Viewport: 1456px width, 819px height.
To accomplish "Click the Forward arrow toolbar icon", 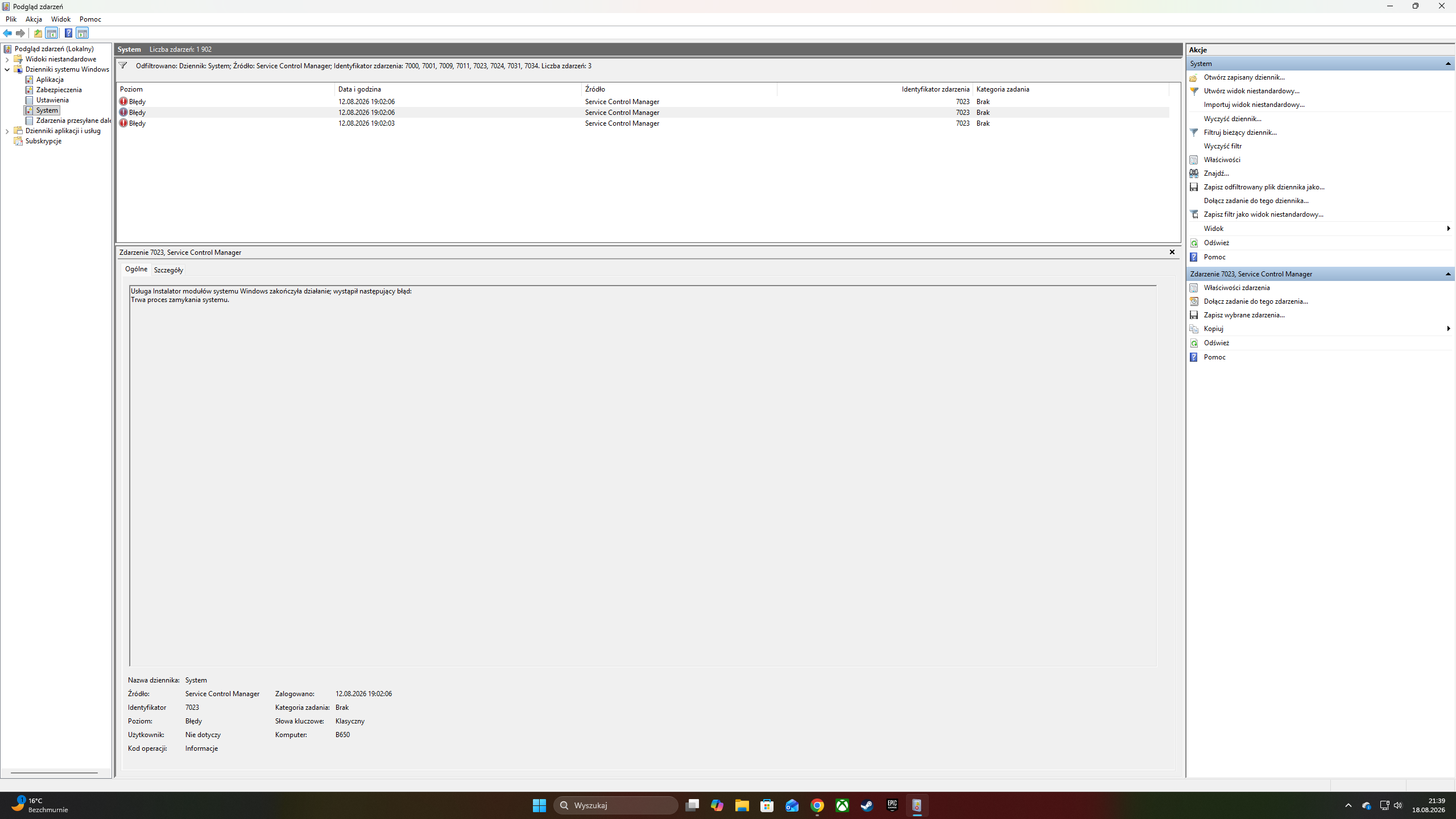I will point(20,33).
